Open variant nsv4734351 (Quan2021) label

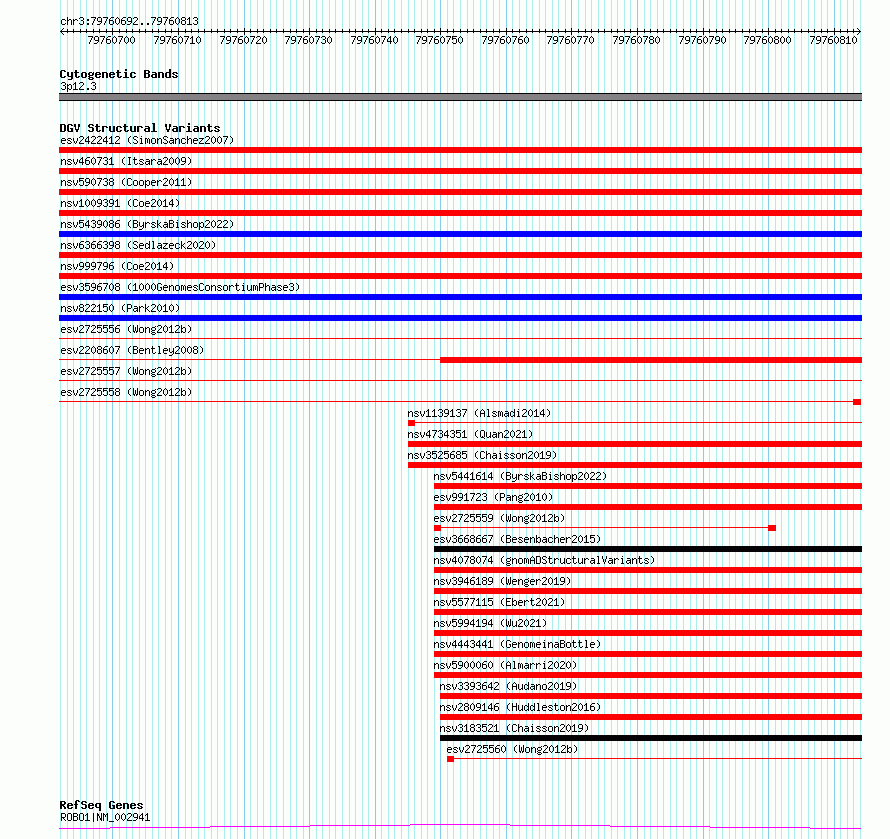(x=471, y=434)
